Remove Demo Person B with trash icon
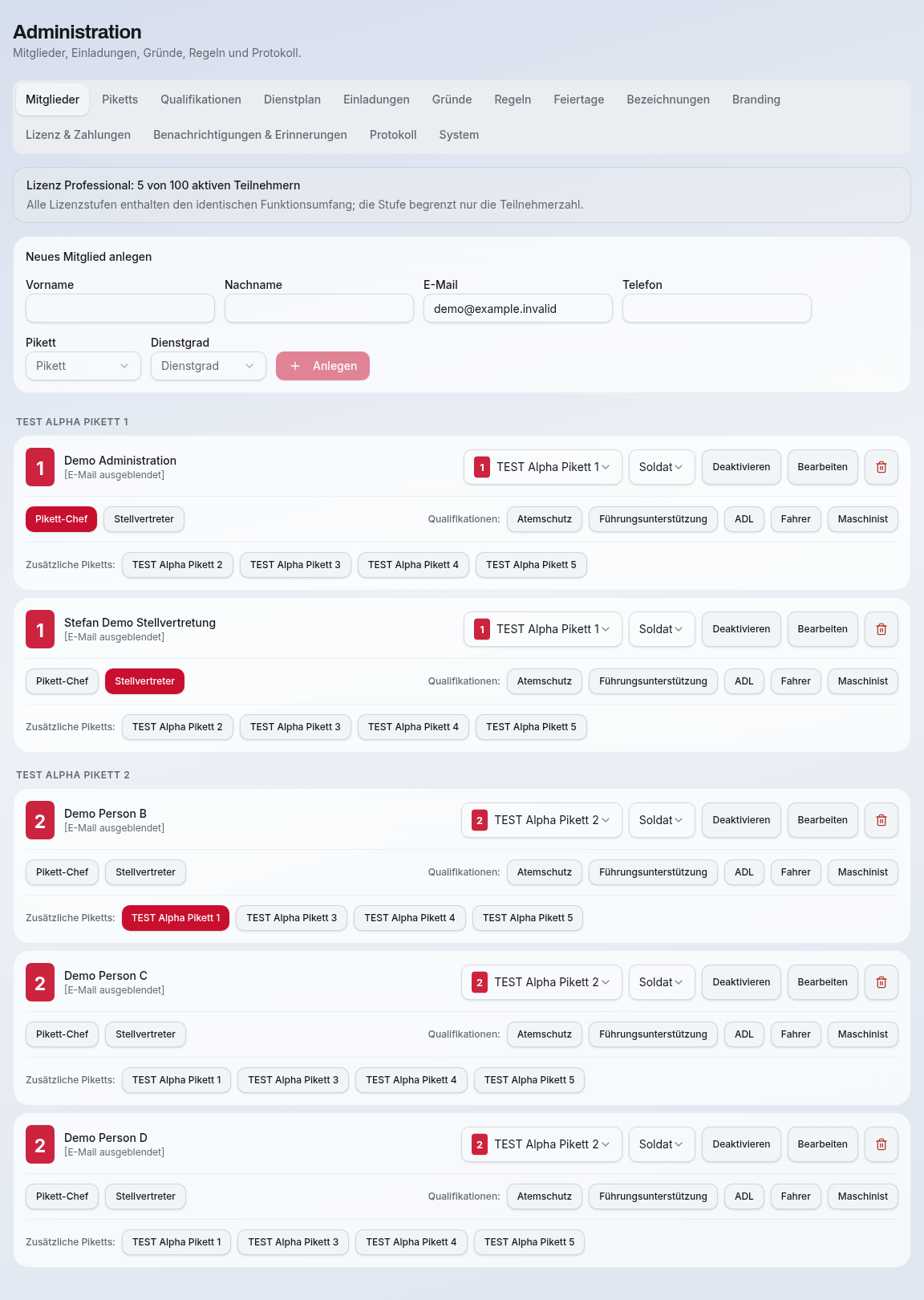The height and width of the screenshot is (1300, 924). click(x=881, y=820)
